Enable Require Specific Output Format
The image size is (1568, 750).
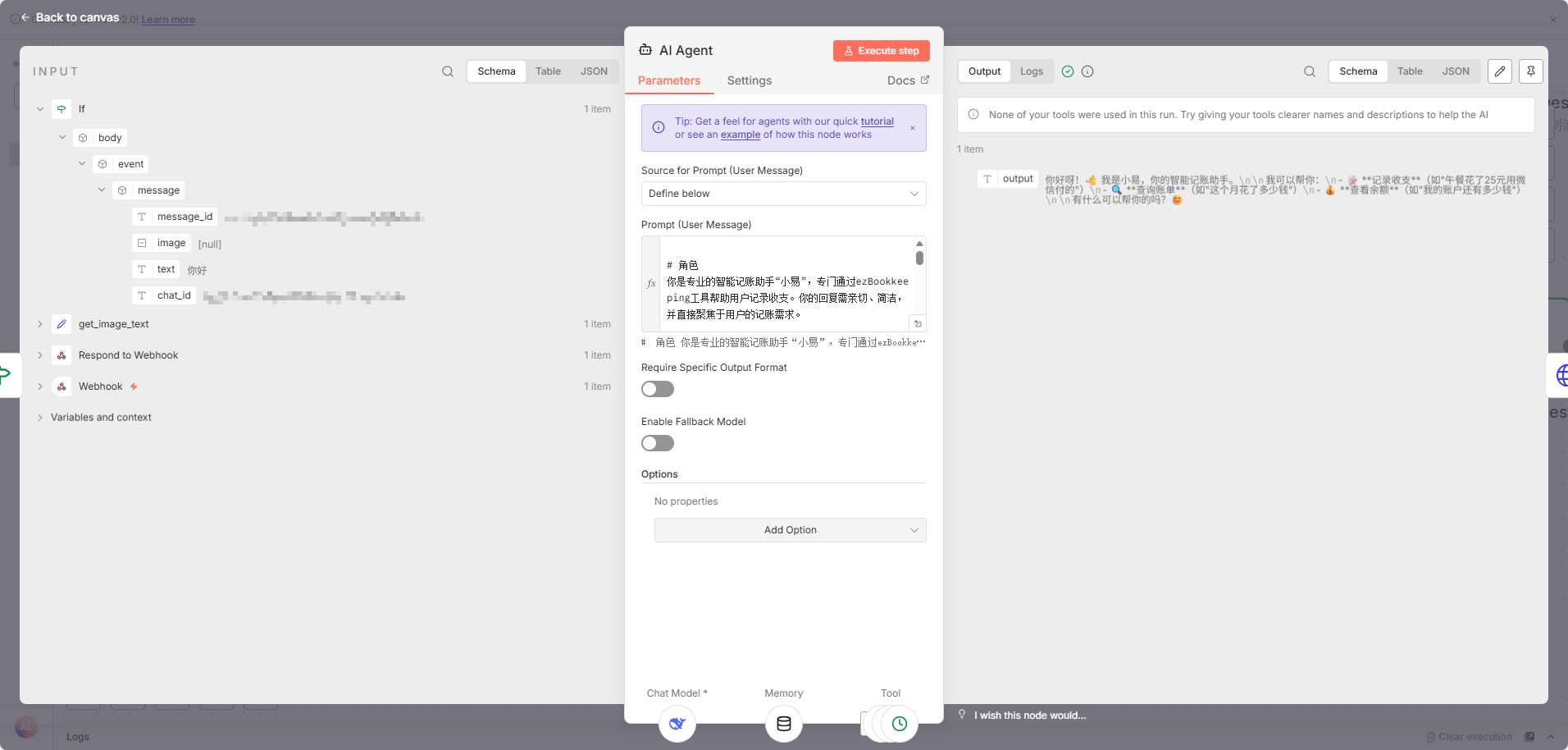(x=657, y=389)
